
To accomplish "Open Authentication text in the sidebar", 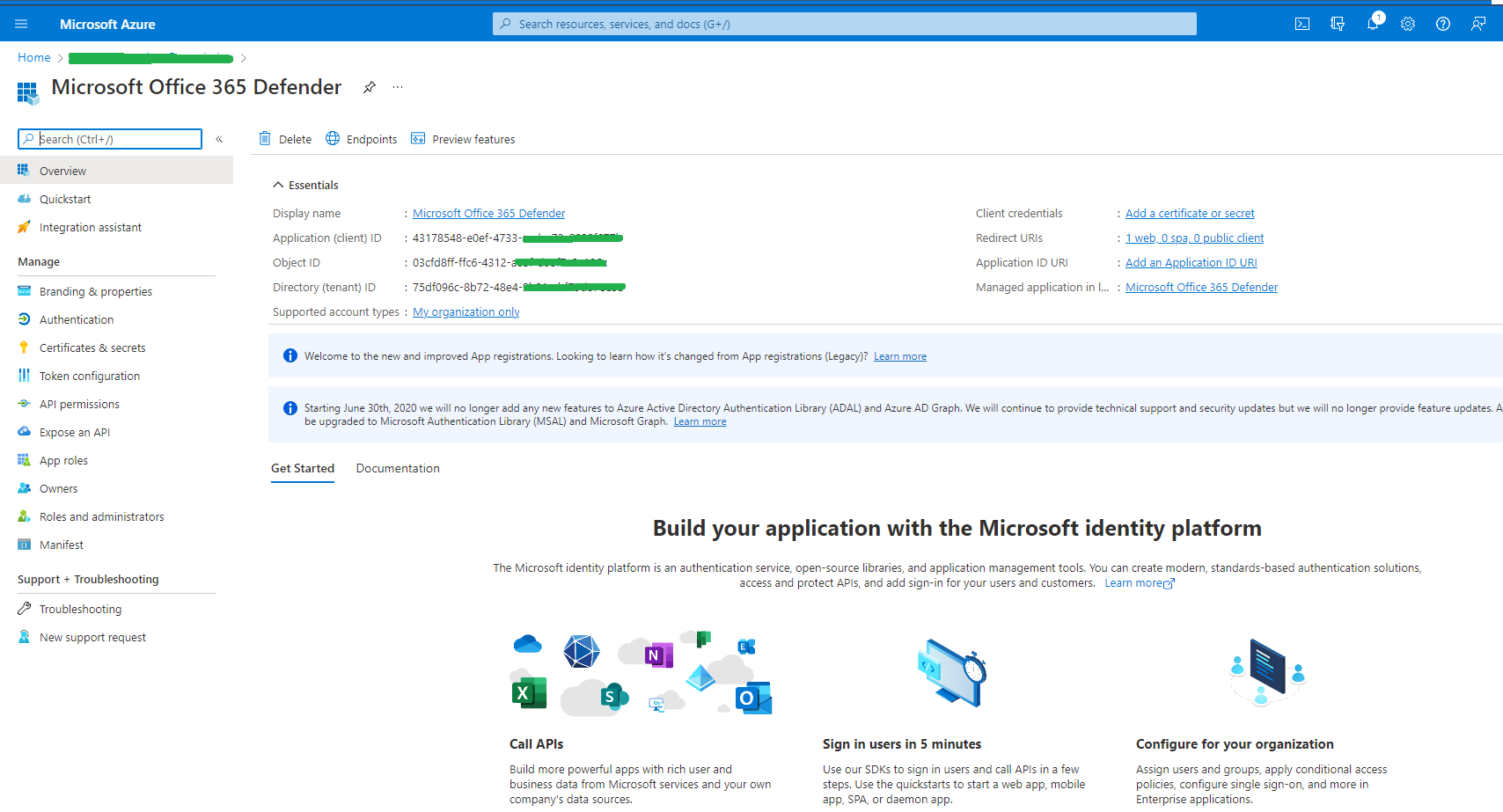I will pyautogui.click(x=77, y=319).
